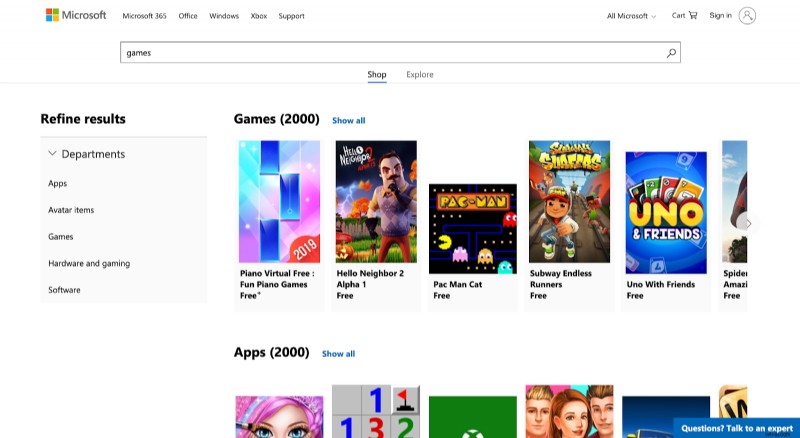Screen dimensions: 800x438
Task: Expand the All Microsoft dropdown
Action: pyautogui.click(x=632, y=16)
